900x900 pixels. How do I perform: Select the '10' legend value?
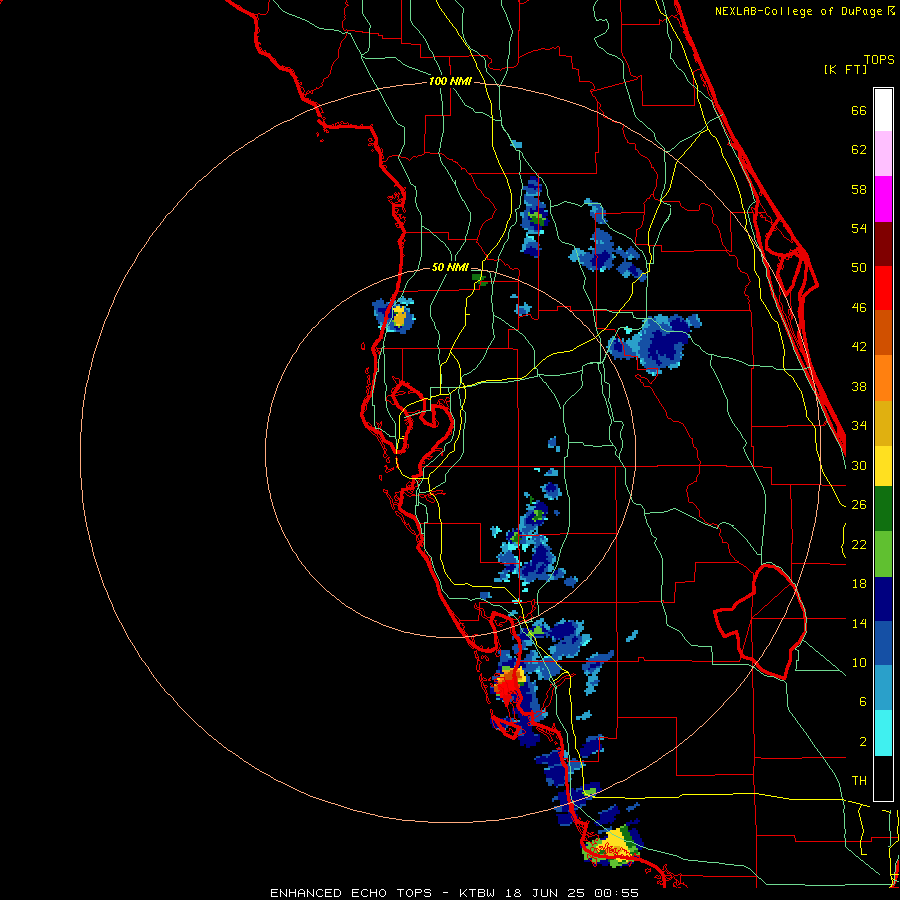pyautogui.click(x=859, y=662)
